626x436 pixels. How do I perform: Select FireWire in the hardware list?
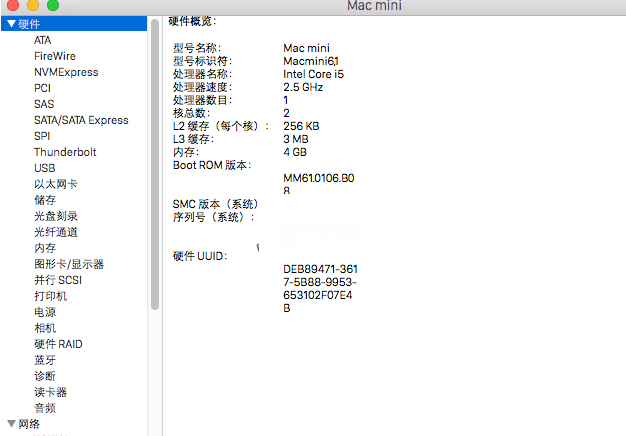tap(54, 56)
